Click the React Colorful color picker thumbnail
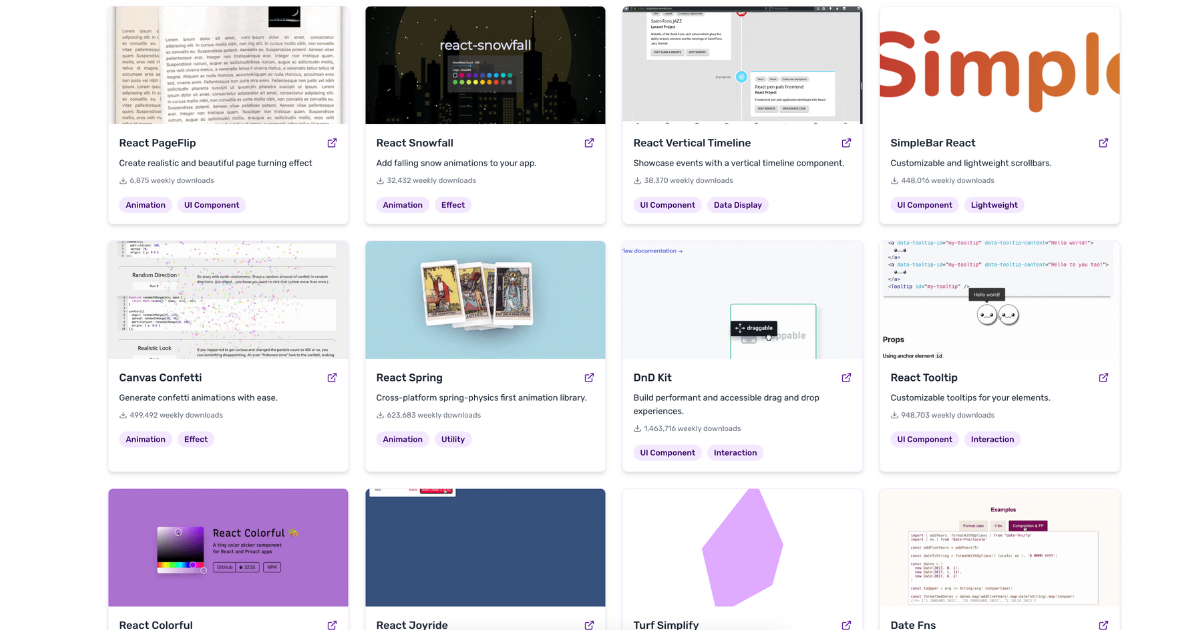The image size is (1200, 630). [x=228, y=547]
